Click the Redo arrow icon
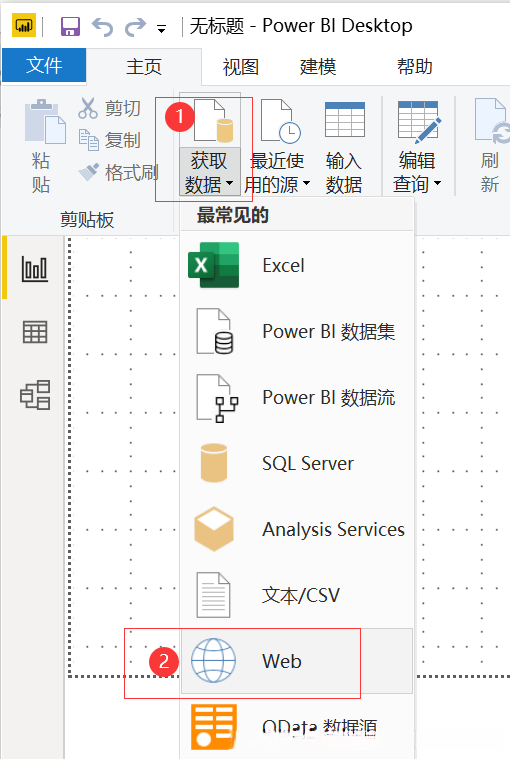Screen dimensions: 510x759 pos(135,27)
